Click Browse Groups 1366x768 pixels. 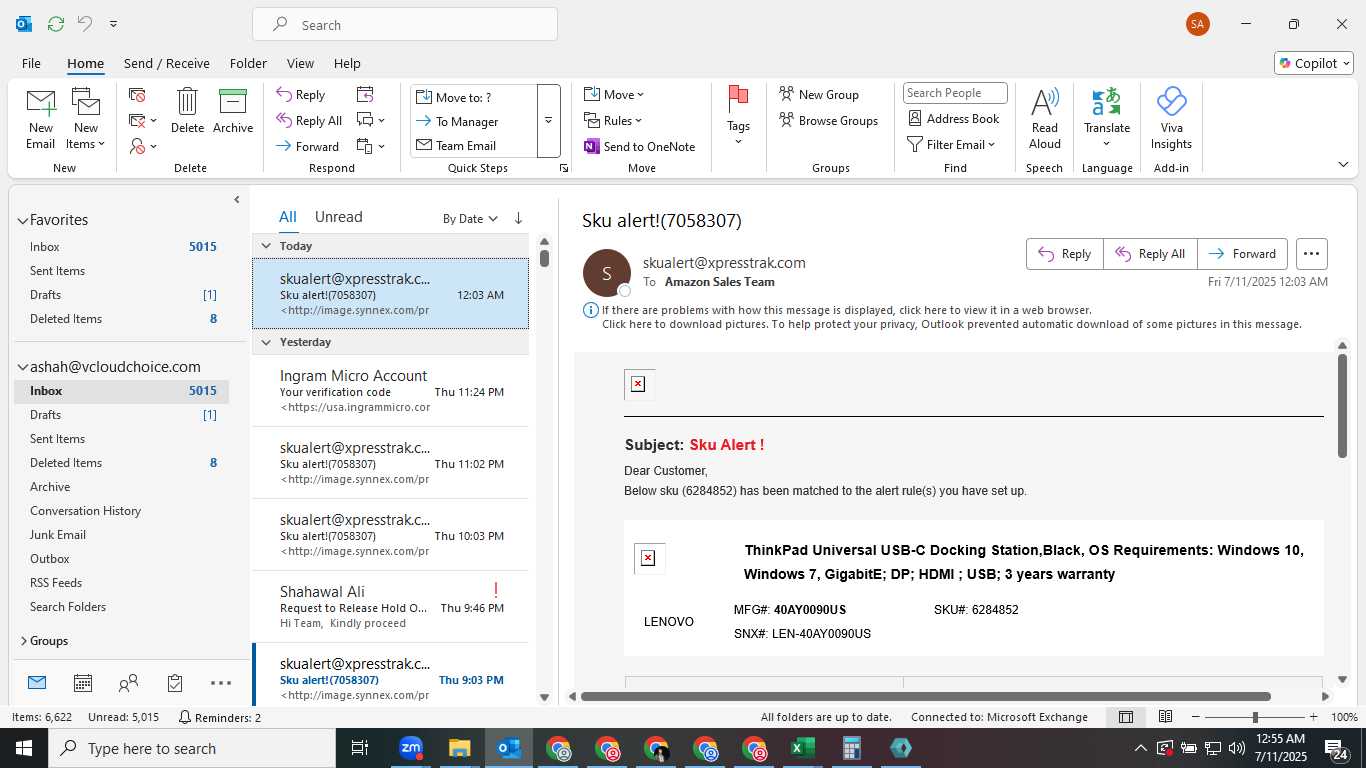coord(828,121)
